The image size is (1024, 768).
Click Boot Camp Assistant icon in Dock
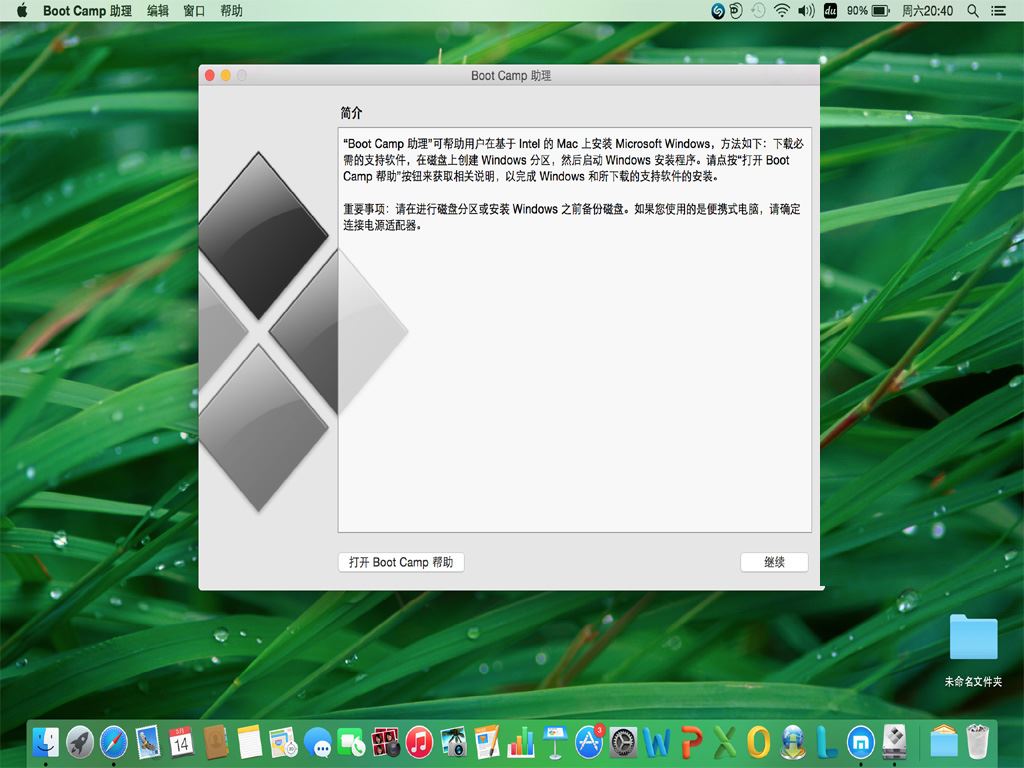tap(895, 742)
